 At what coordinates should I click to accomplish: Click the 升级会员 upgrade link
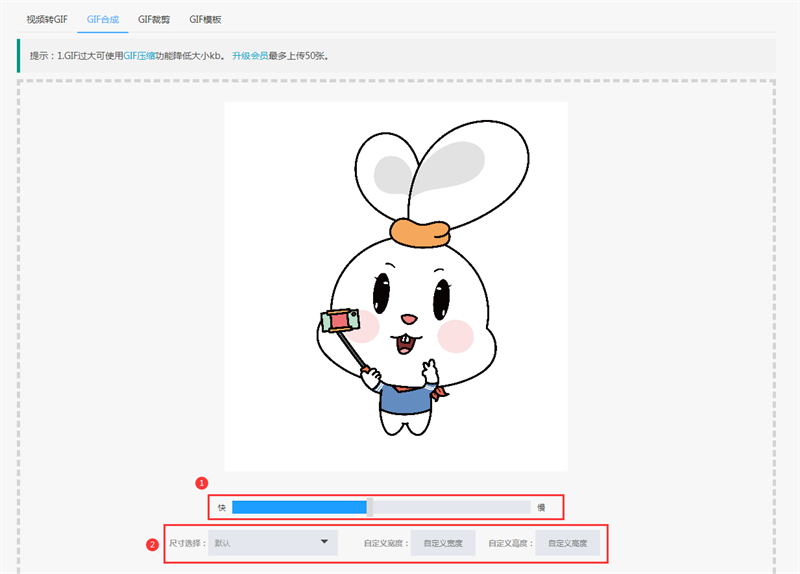click(250, 56)
